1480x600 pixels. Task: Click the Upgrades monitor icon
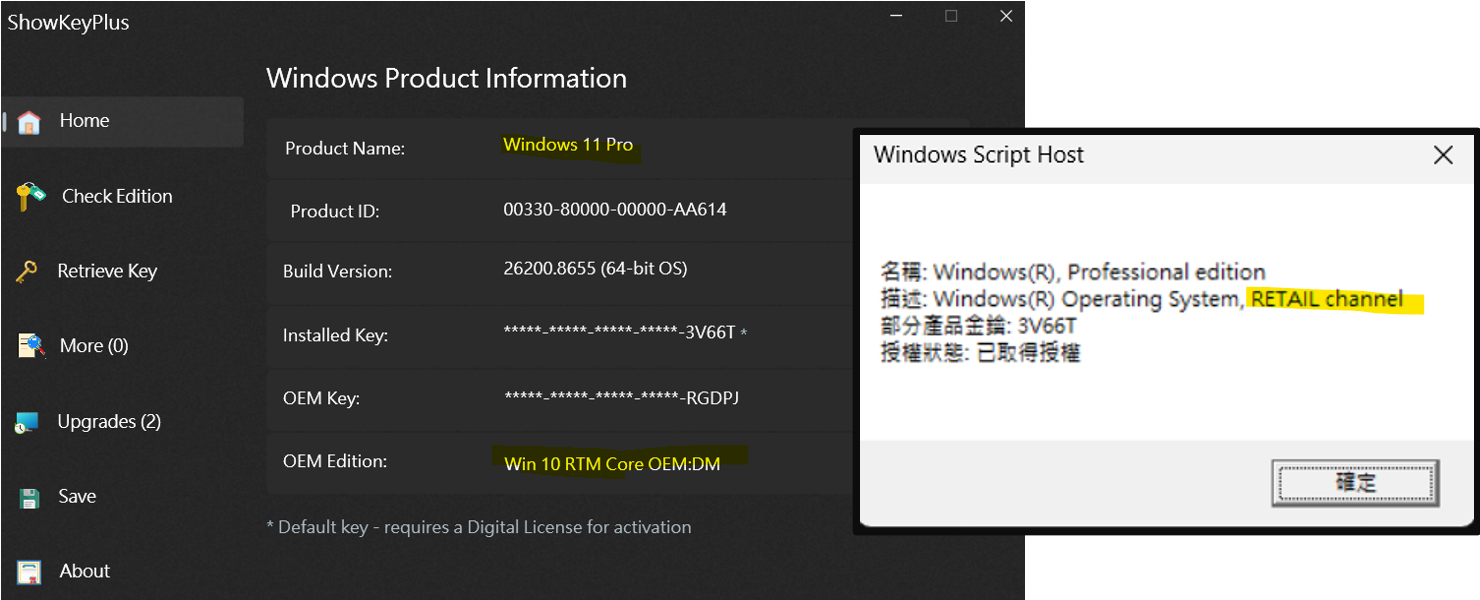(27, 423)
